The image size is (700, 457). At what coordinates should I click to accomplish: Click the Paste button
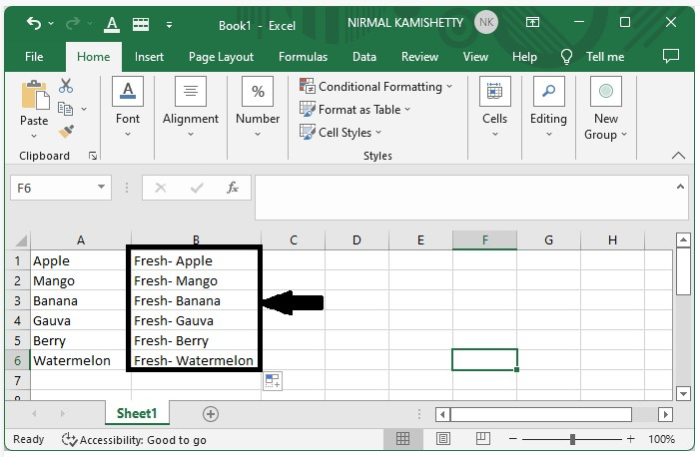coord(34,104)
